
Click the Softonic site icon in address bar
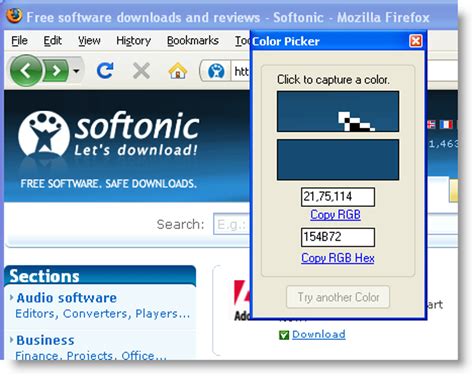(x=216, y=71)
